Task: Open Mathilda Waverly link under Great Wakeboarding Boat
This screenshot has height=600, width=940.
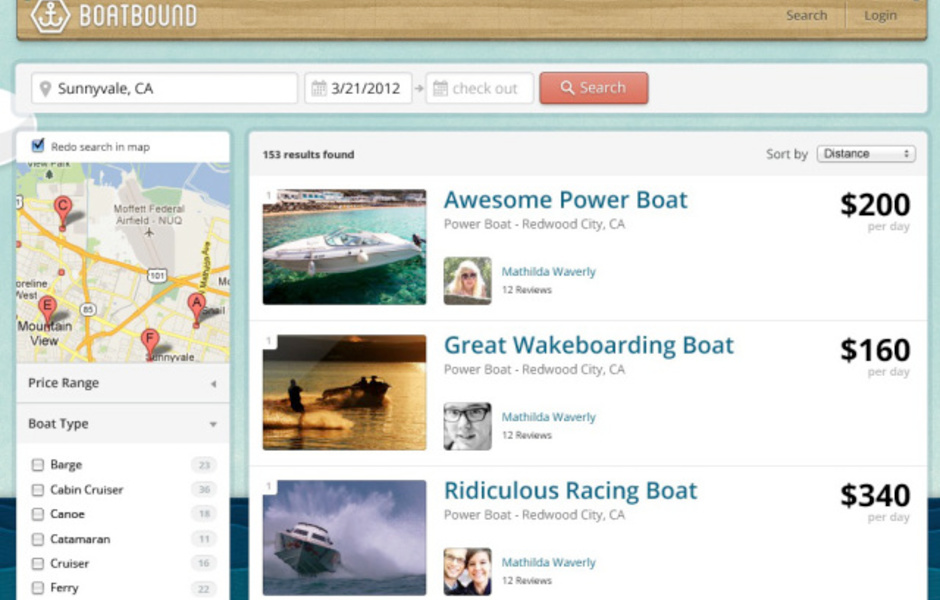Action: [x=549, y=417]
